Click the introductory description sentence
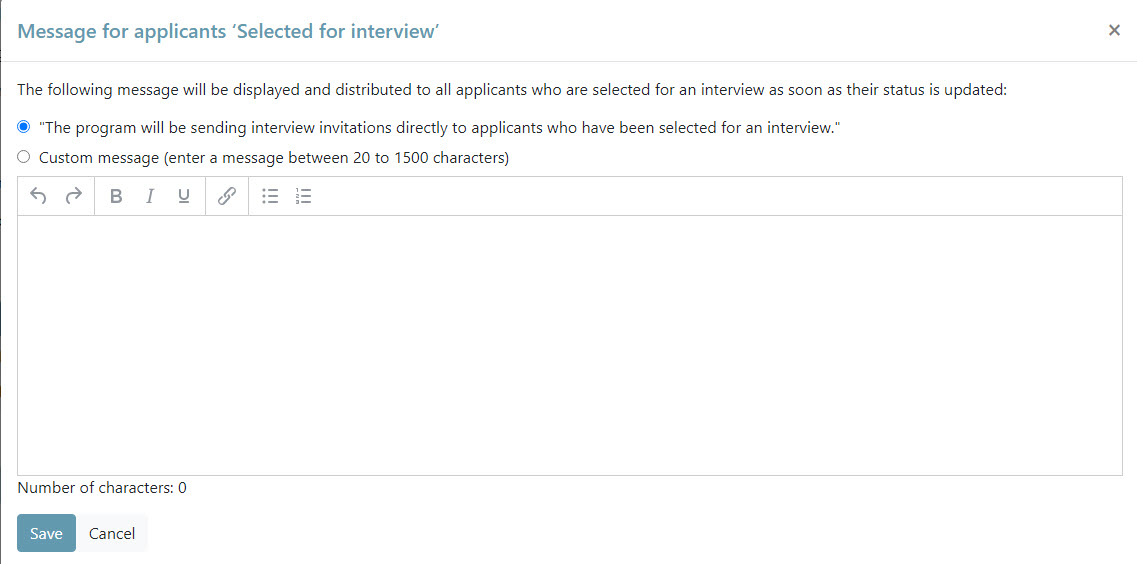Image resolution: width=1137 pixels, height=564 pixels. [512, 90]
